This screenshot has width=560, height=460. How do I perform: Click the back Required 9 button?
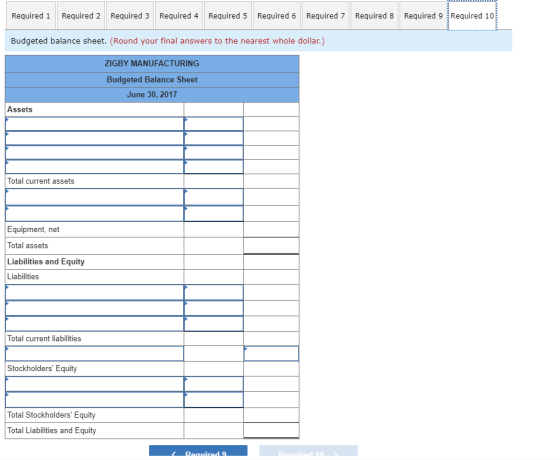tap(198, 451)
